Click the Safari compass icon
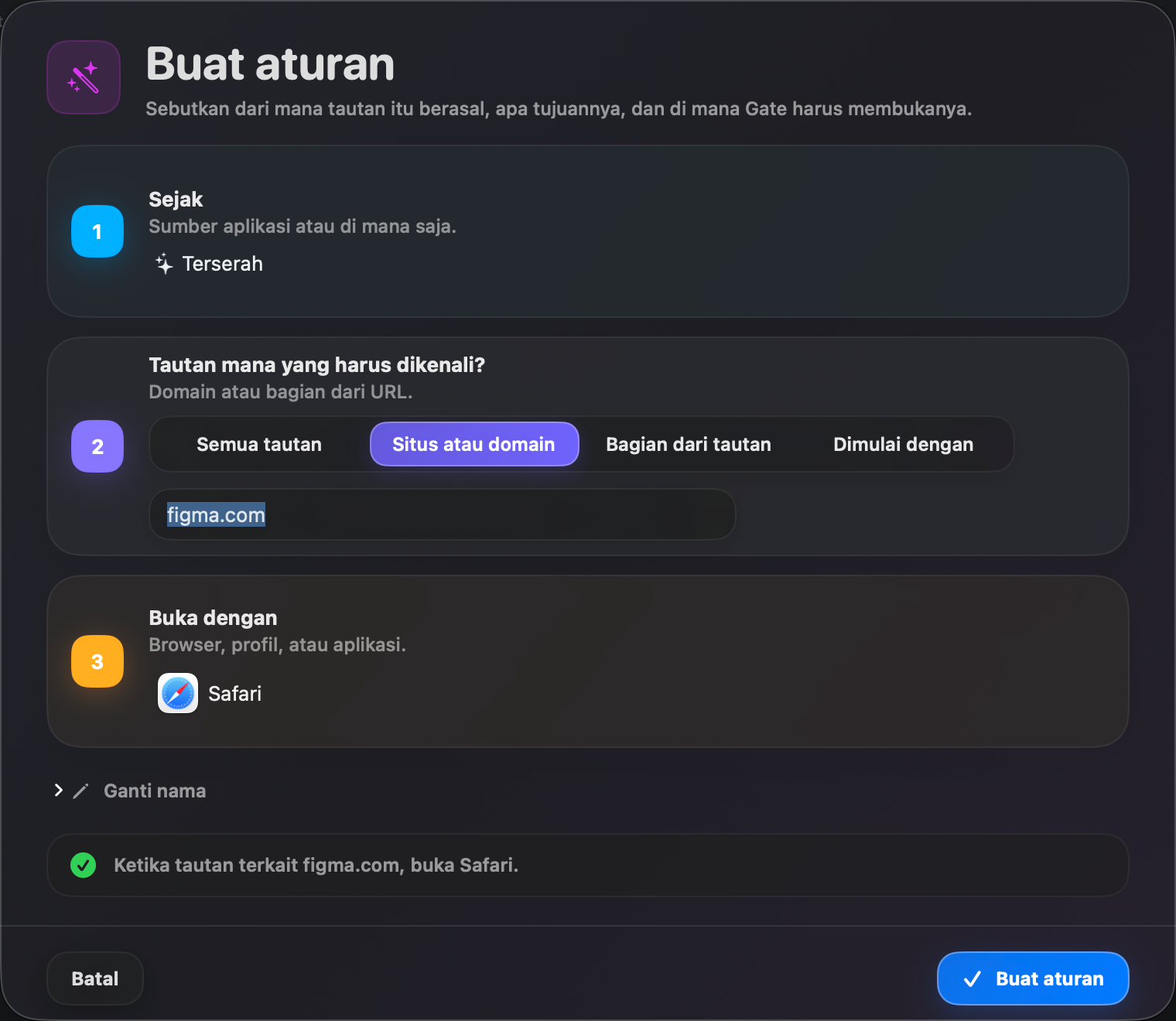This screenshot has height=1021, width=1176. [178, 693]
